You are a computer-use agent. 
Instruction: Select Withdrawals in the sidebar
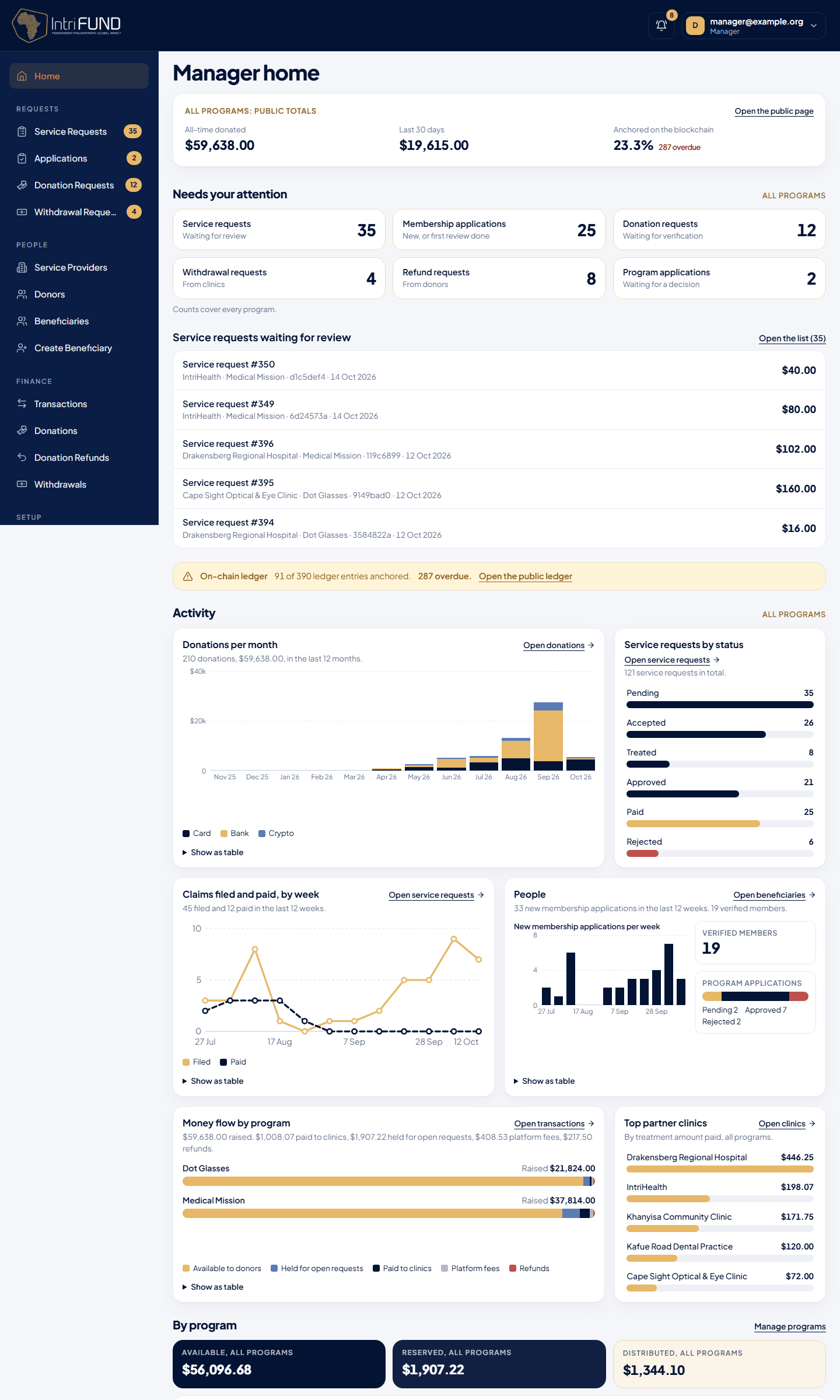[79, 484]
